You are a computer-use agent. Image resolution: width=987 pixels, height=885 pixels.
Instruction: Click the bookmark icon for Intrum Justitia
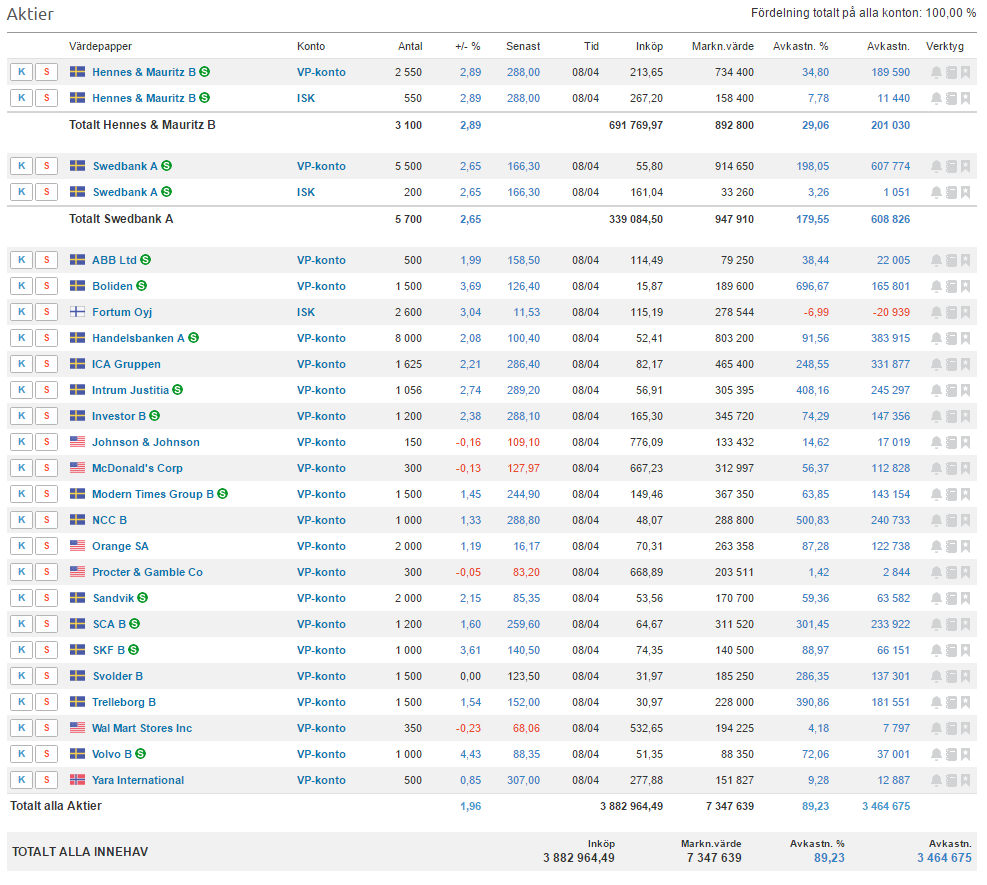(x=965, y=390)
